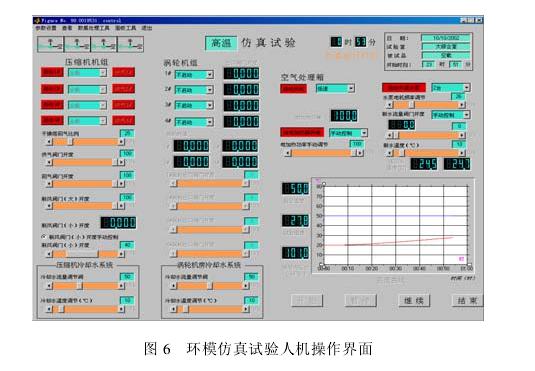Viewport: 535px width, 371px height.
Task: Click the 水泵电机频率调节 slider thumb
Action: pyautogui.click(x=411, y=105)
